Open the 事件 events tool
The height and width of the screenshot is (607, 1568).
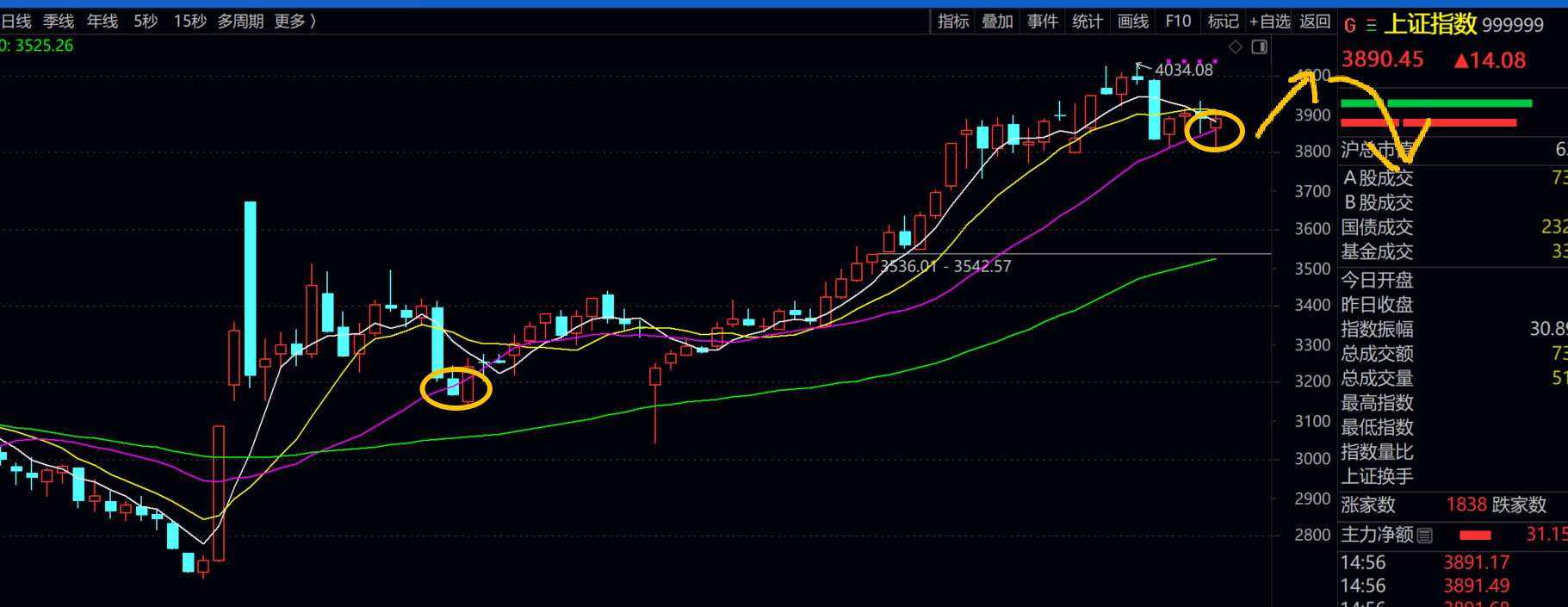pyautogui.click(x=1043, y=22)
